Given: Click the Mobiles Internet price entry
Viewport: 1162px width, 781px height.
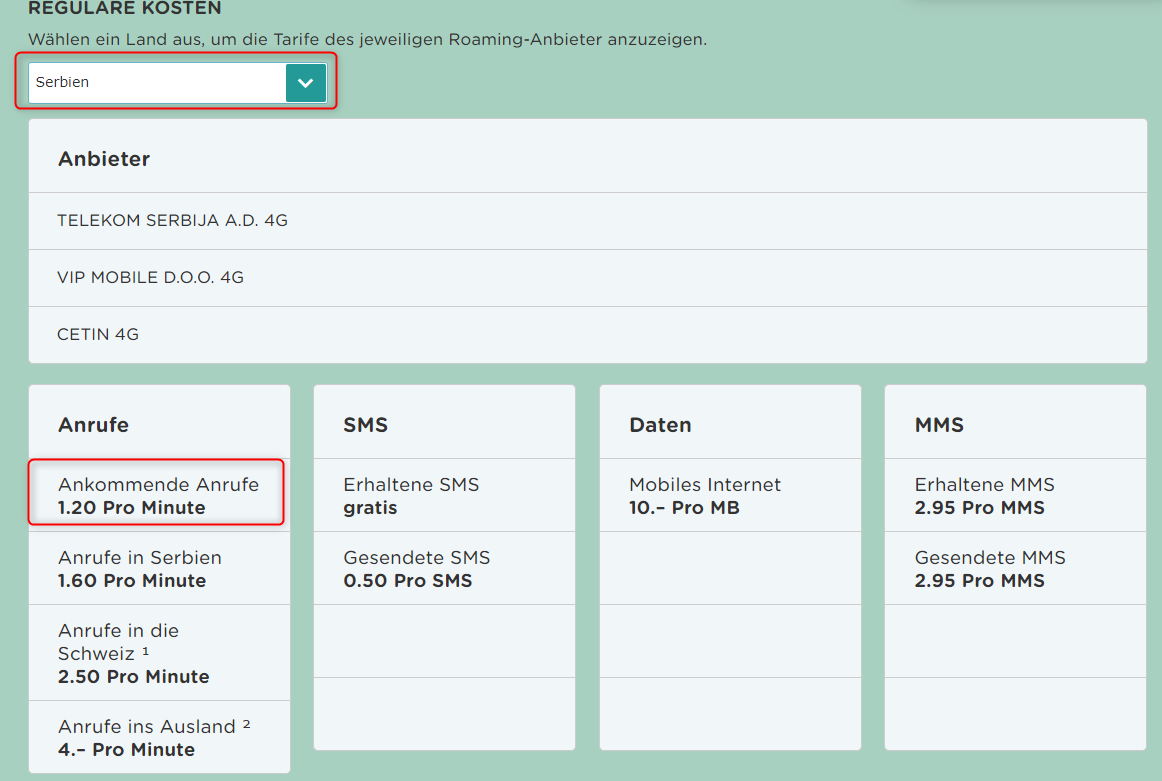Looking at the screenshot, I should (705, 496).
